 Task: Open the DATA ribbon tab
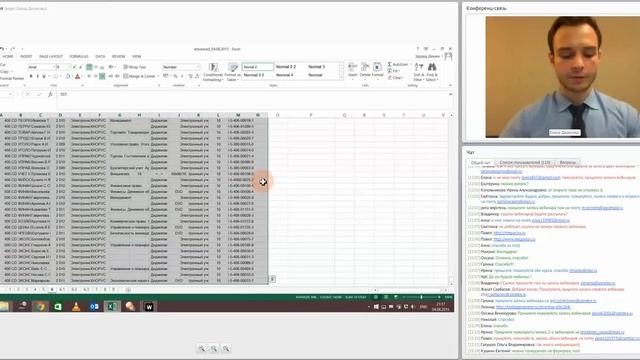(x=100, y=56)
